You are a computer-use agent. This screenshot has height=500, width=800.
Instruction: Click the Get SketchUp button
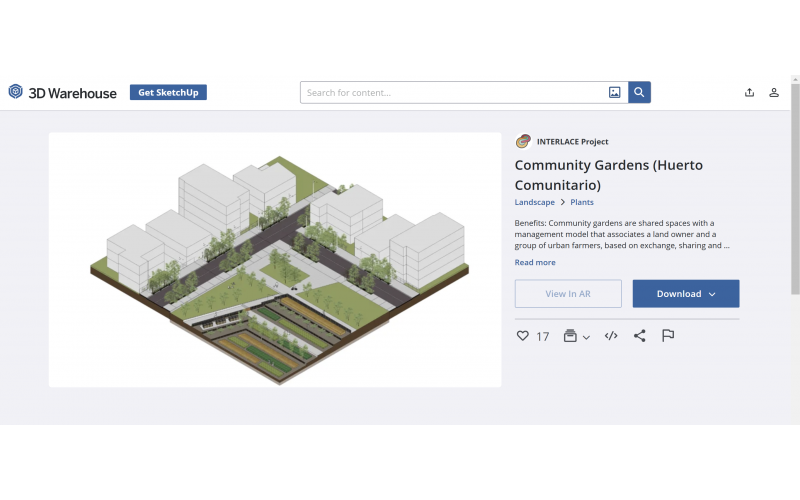pos(168,92)
